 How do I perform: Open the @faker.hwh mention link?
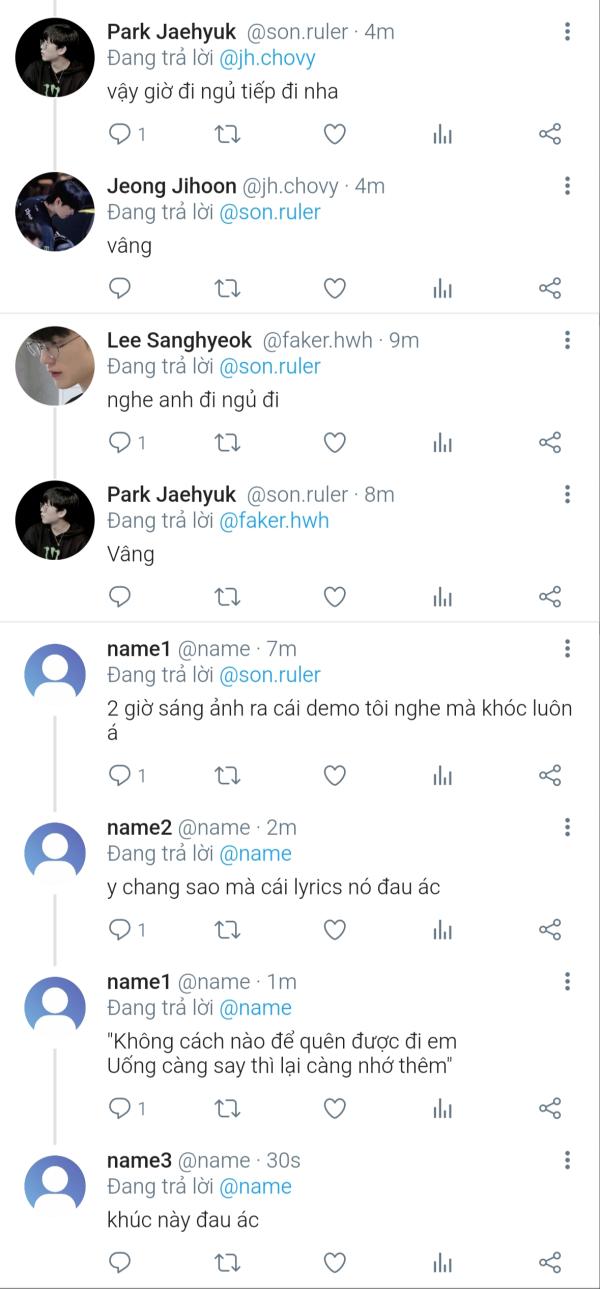click(x=273, y=520)
